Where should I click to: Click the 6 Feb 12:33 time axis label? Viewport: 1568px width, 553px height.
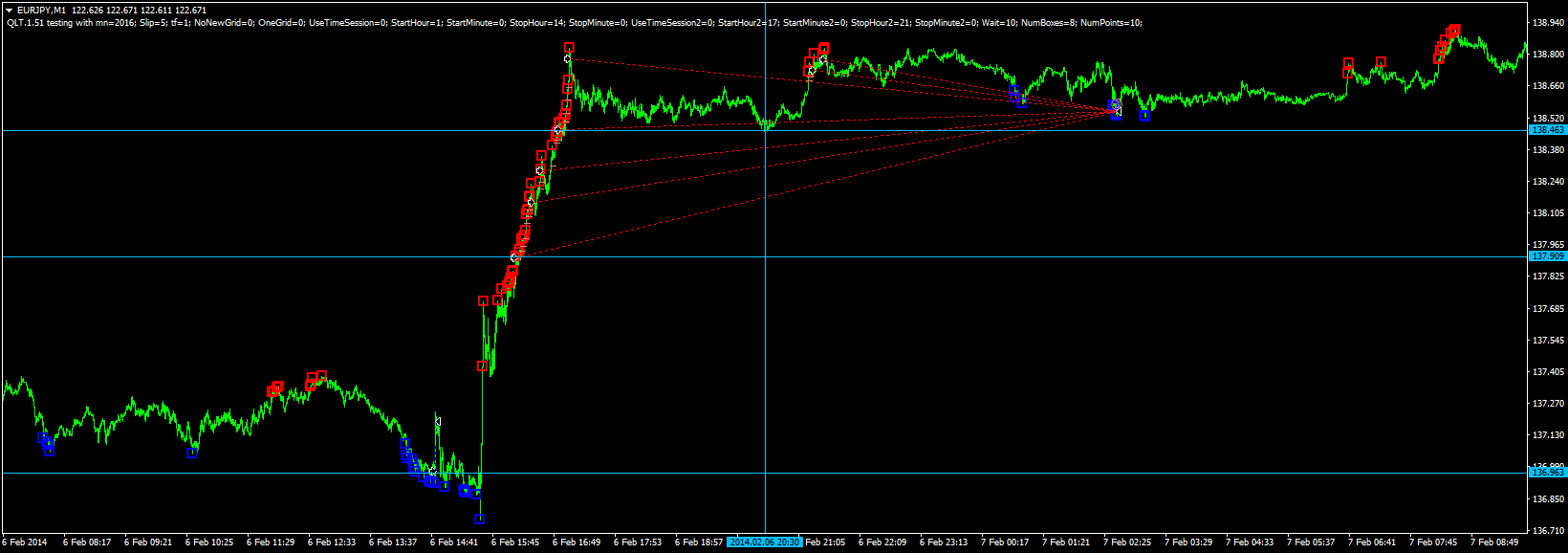pos(332,542)
